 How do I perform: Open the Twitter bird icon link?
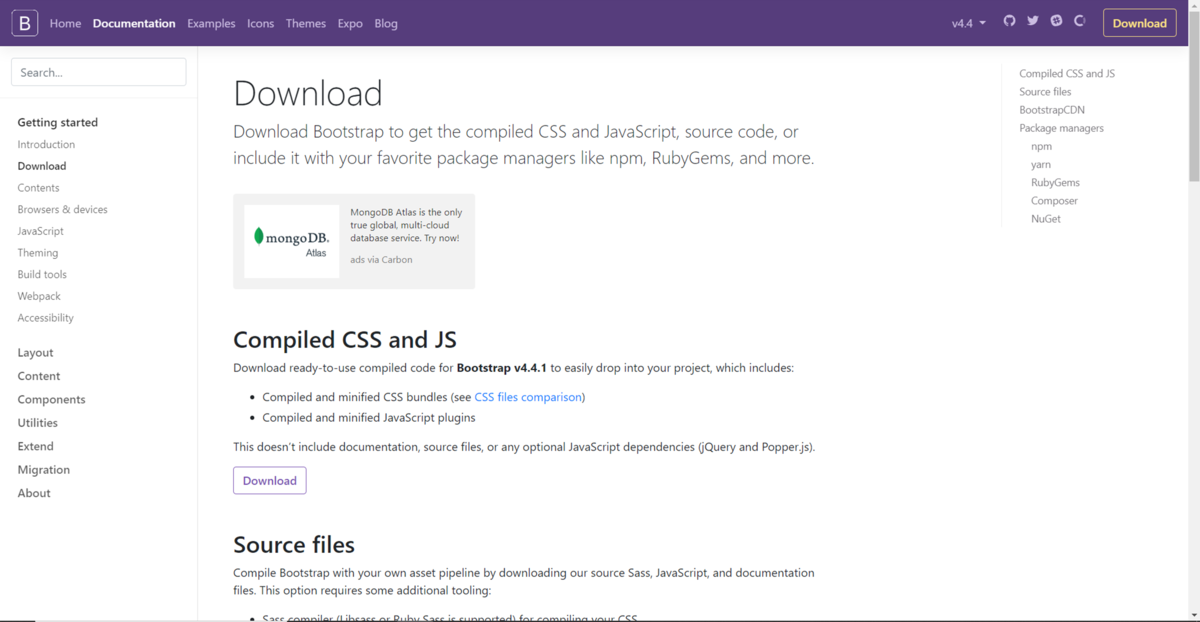(x=1033, y=21)
